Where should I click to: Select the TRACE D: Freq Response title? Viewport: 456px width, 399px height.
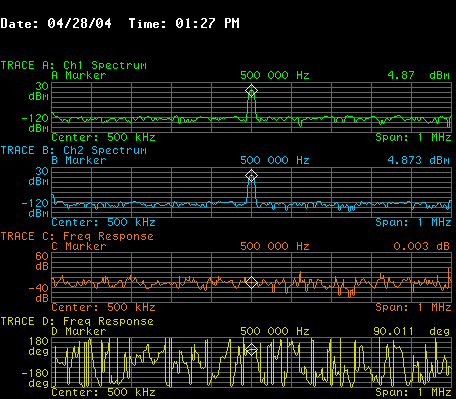pyautogui.click(x=77, y=321)
